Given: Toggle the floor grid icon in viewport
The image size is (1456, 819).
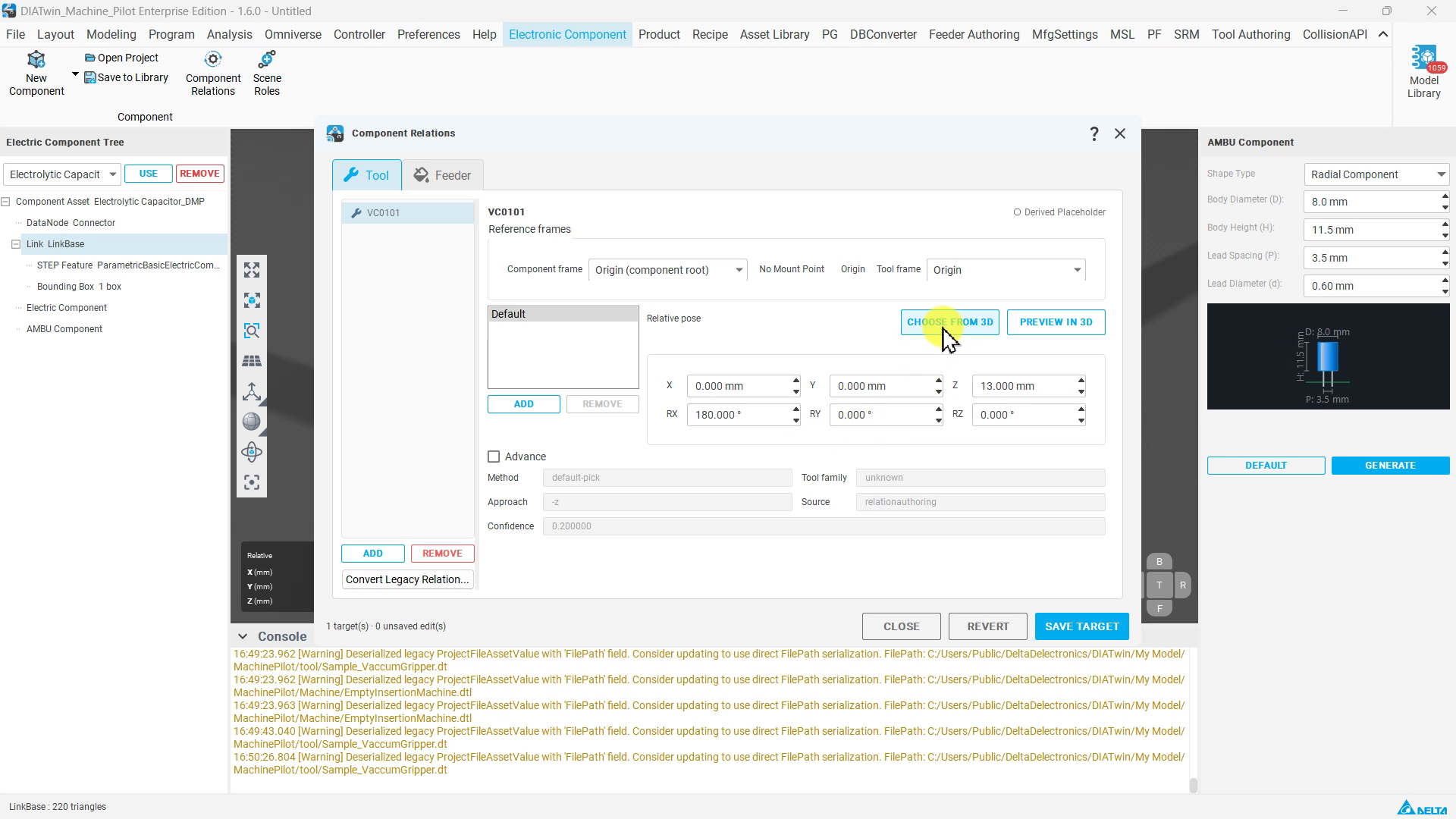Looking at the screenshot, I should point(252,361).
